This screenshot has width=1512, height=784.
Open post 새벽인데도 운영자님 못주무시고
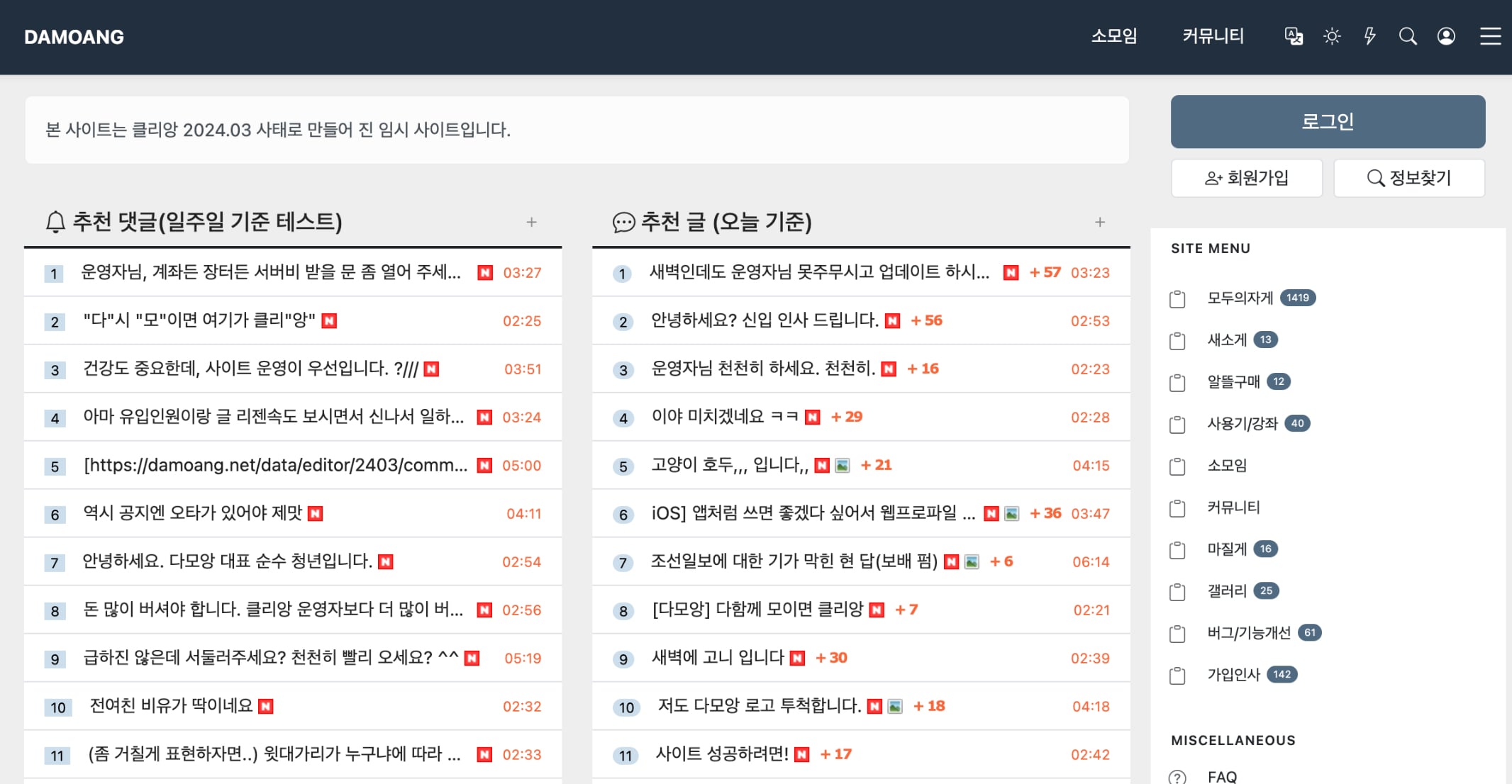[x=820, y=272]
